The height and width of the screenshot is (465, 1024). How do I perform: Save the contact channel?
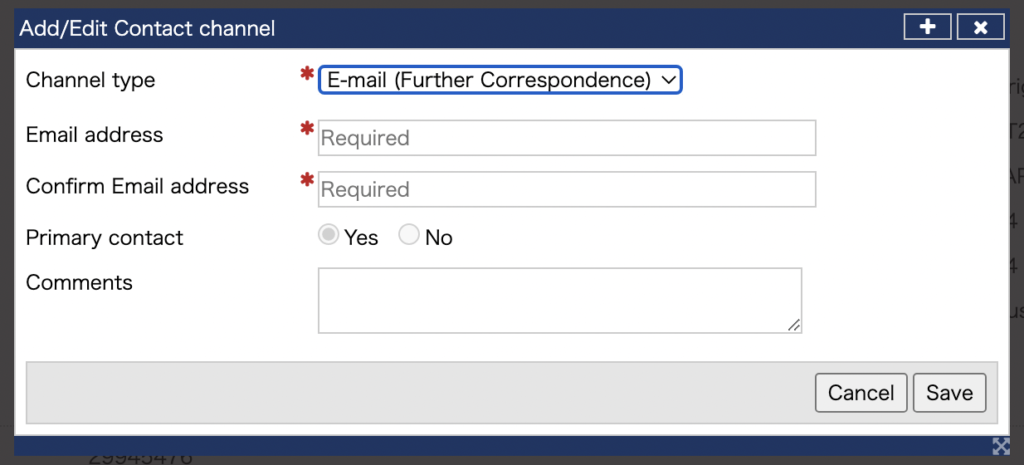click(x=949, y=393)
